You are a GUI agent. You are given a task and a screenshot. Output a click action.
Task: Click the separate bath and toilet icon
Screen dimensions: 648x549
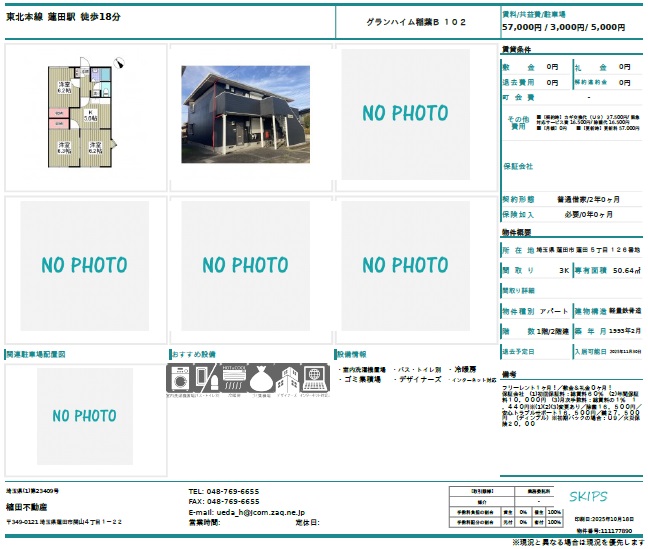pos(207,380)
